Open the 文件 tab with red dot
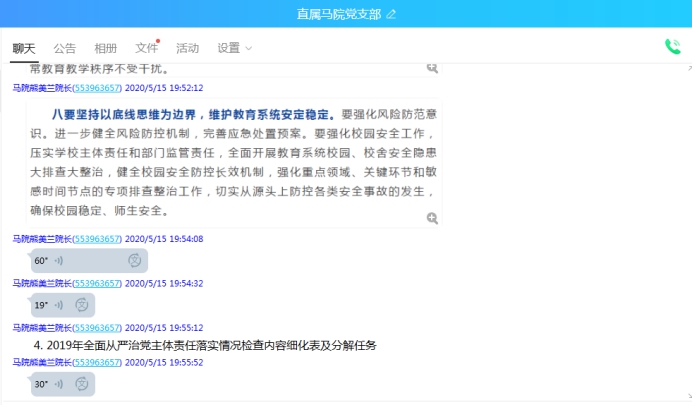The height and width of the screenshot is (405, 692). coord(146,48)
